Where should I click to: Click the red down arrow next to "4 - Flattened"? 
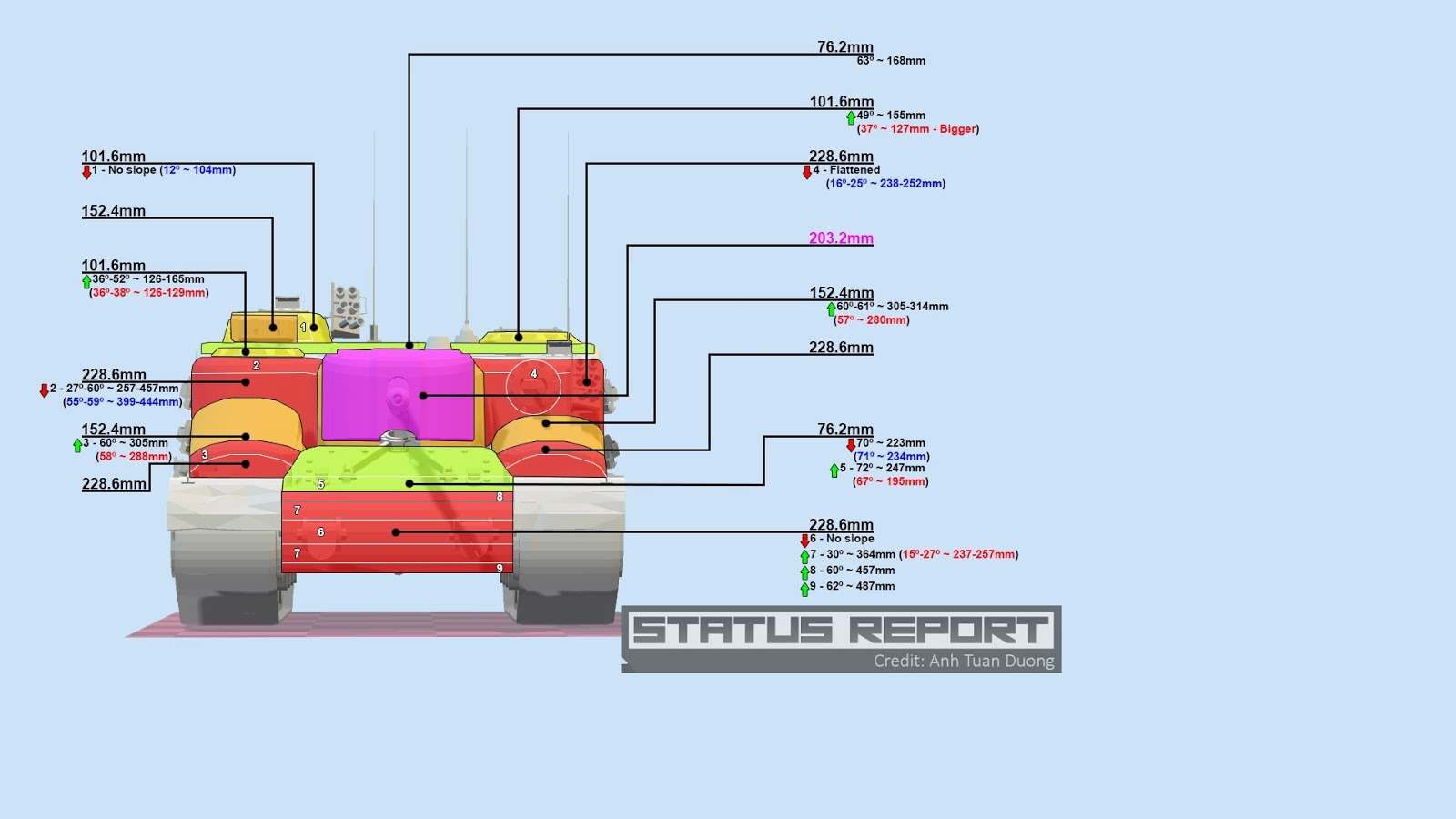click(807, 172)
